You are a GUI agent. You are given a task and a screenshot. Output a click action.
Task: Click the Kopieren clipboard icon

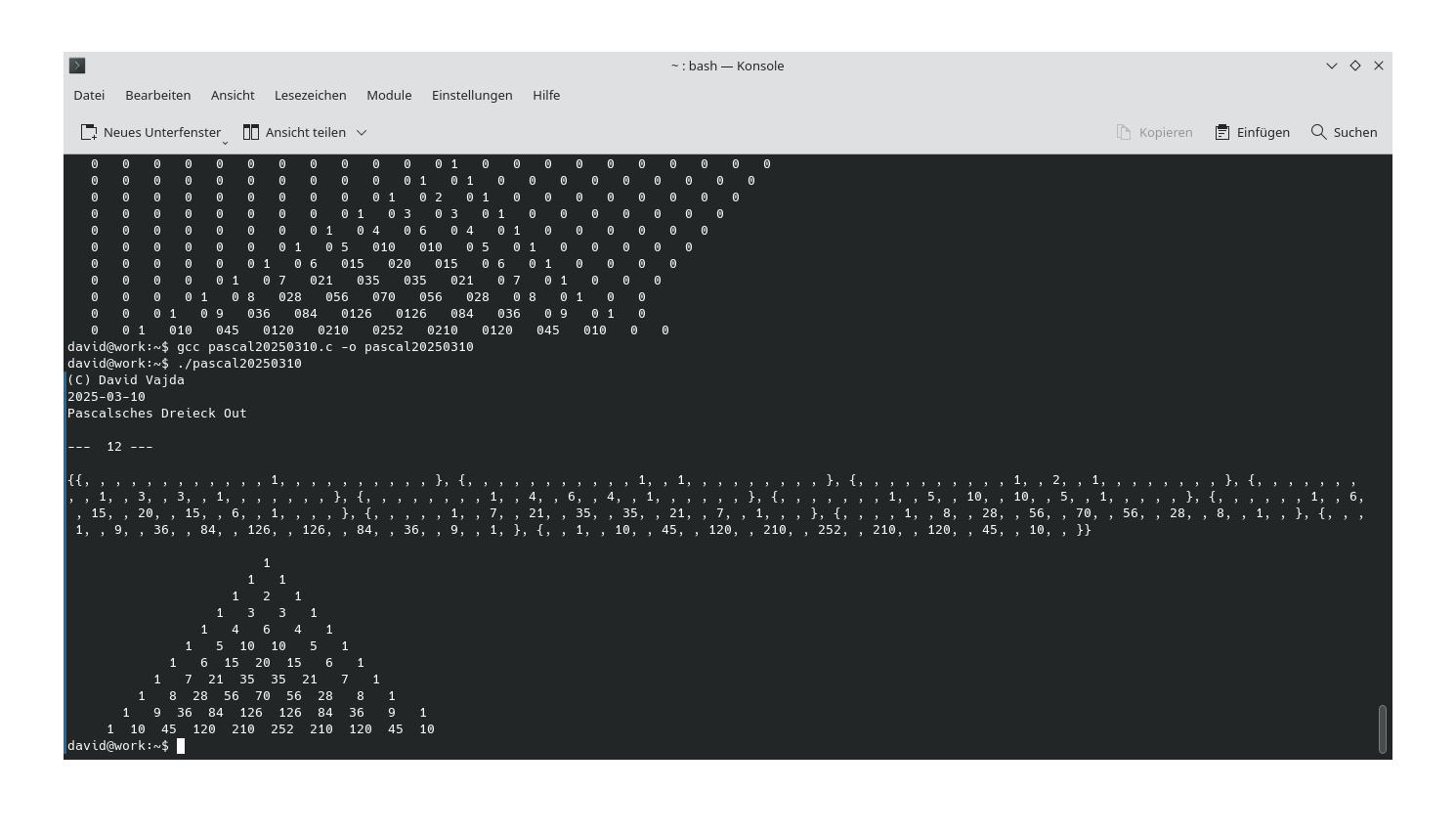click(x=1125, y=132)
